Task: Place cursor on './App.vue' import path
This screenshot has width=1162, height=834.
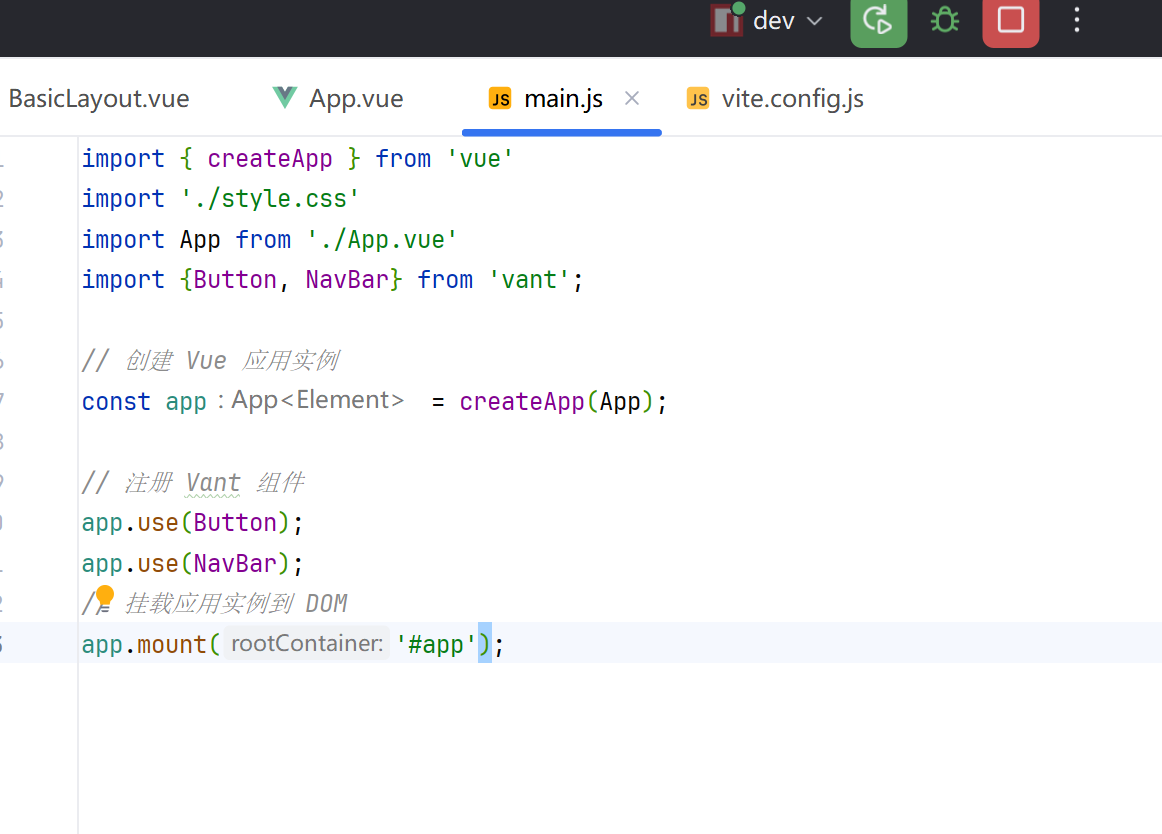Action: coord(382,240)
